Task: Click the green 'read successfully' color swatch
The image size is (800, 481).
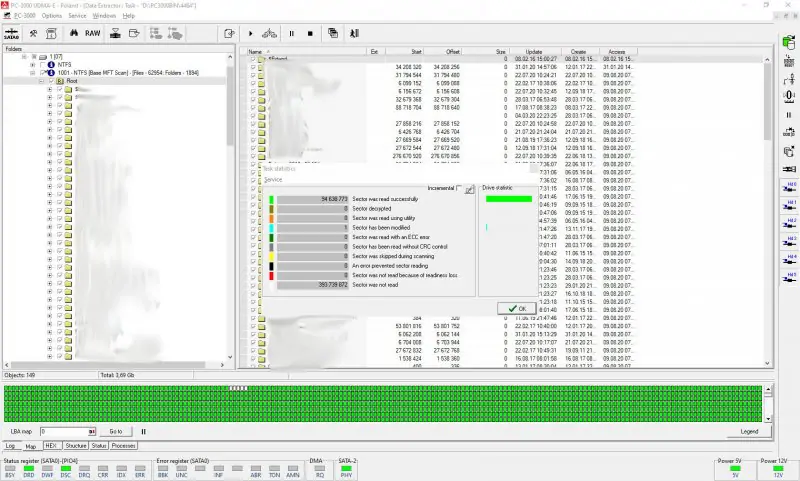Action: click(x=271, y=199)
